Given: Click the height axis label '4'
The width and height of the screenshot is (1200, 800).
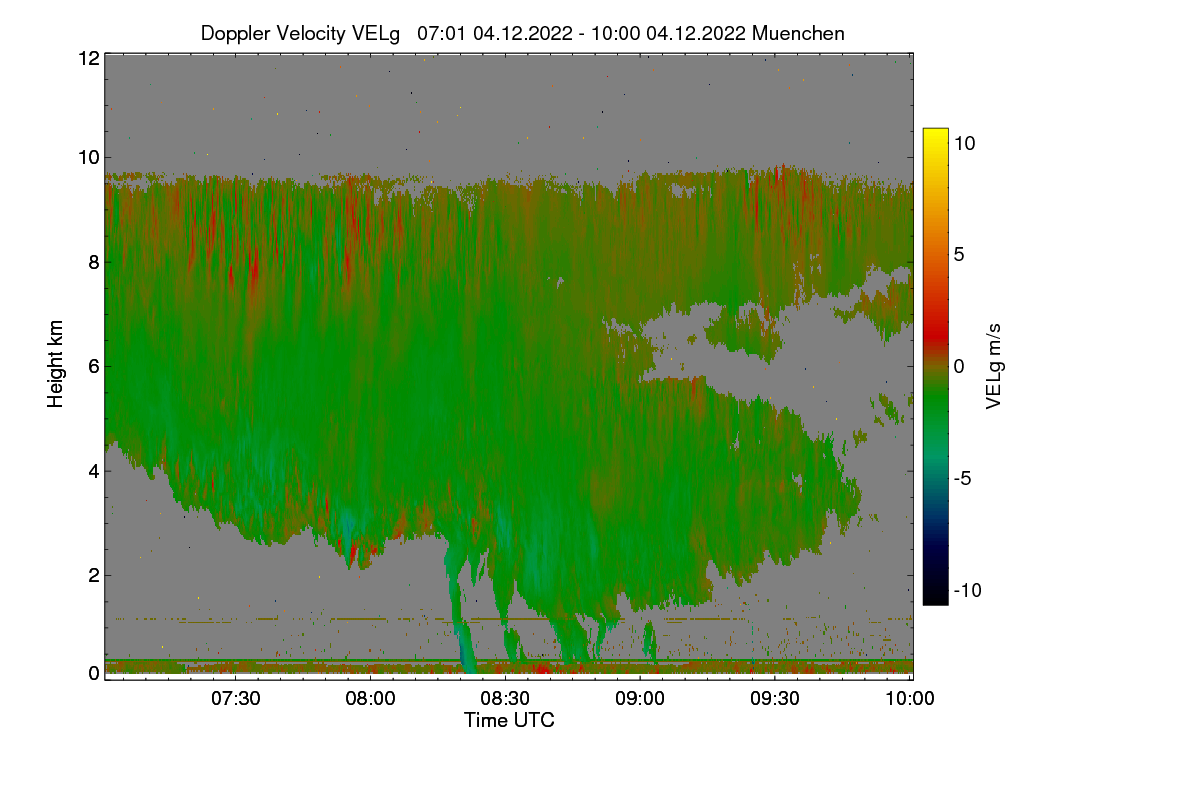Looking at the screenshot, I should [x=94, y=470].
